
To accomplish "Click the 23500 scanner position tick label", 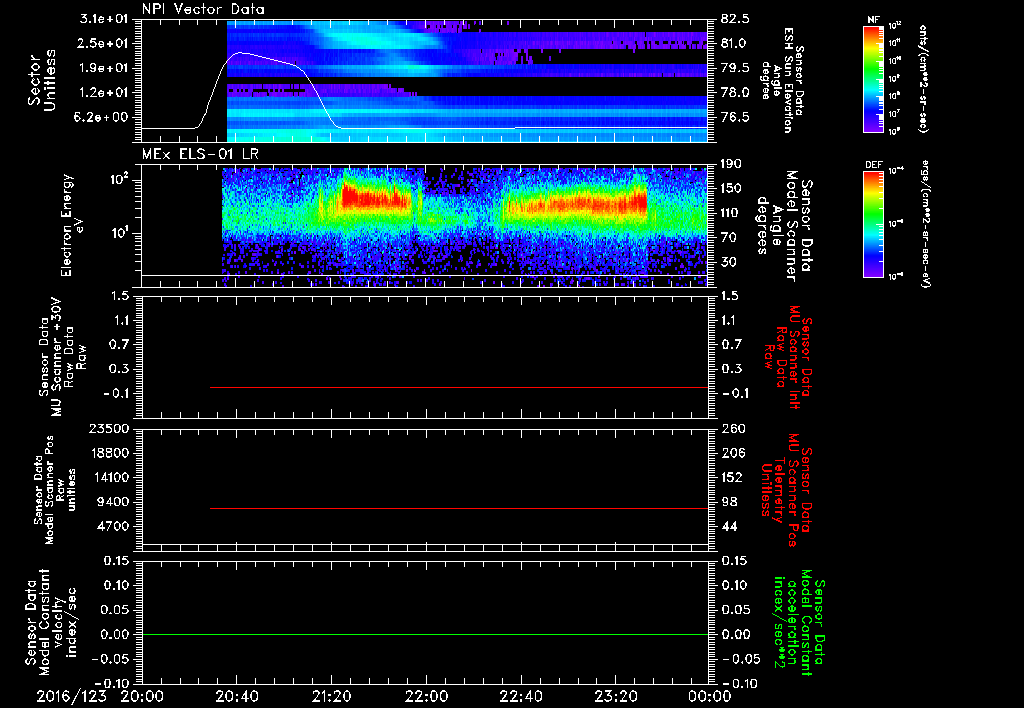I will tap(111, 429).
